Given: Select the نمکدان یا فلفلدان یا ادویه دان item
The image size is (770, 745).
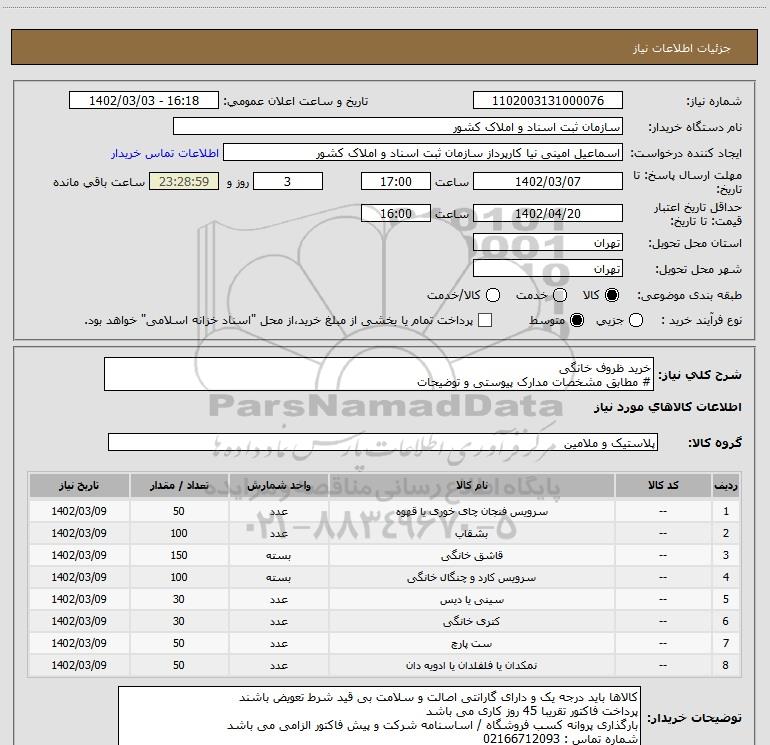Looking at the screenshot, I should tap(471, 665).
